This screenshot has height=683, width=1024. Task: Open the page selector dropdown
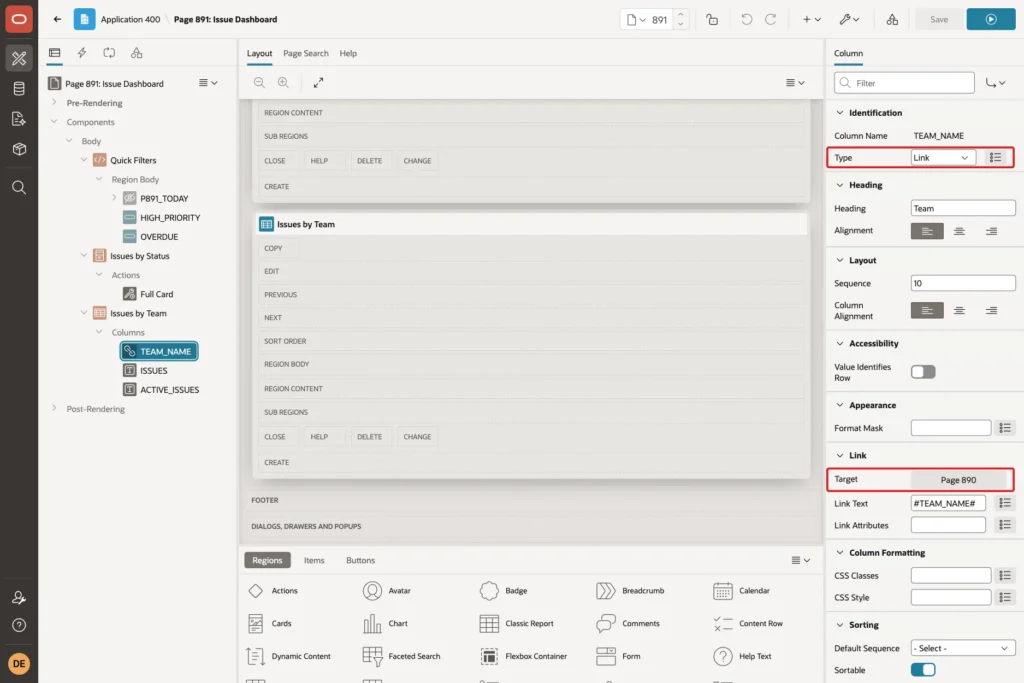tap(636, 20)
